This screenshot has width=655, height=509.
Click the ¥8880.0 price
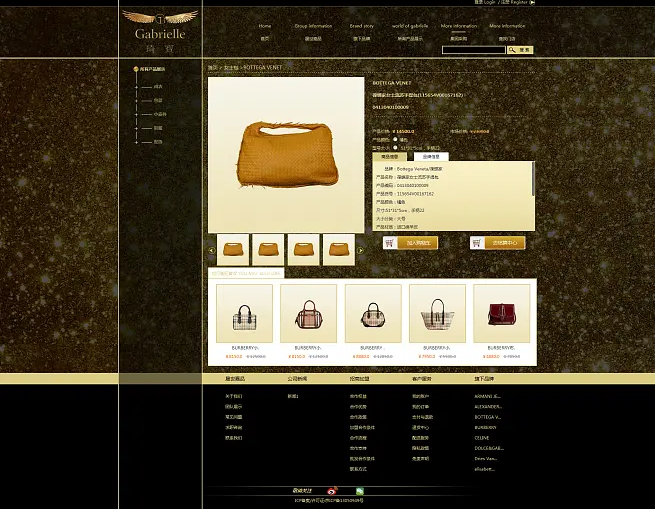361,356
